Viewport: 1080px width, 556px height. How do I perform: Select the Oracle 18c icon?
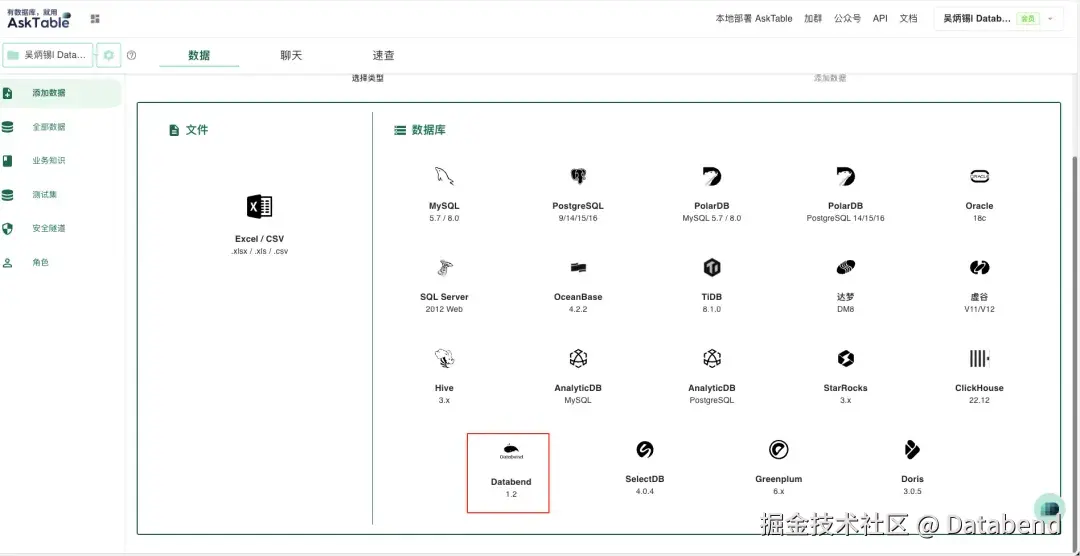pyautogui.click(x=979, y=176)
